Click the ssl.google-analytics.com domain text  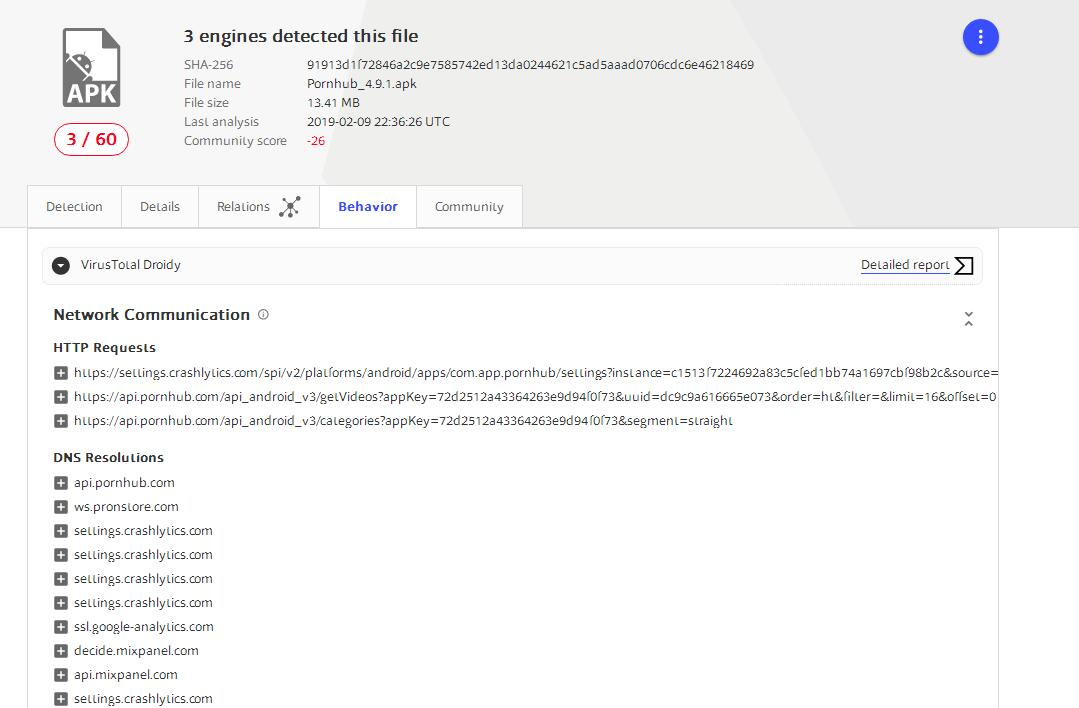(x=144, y=627)
